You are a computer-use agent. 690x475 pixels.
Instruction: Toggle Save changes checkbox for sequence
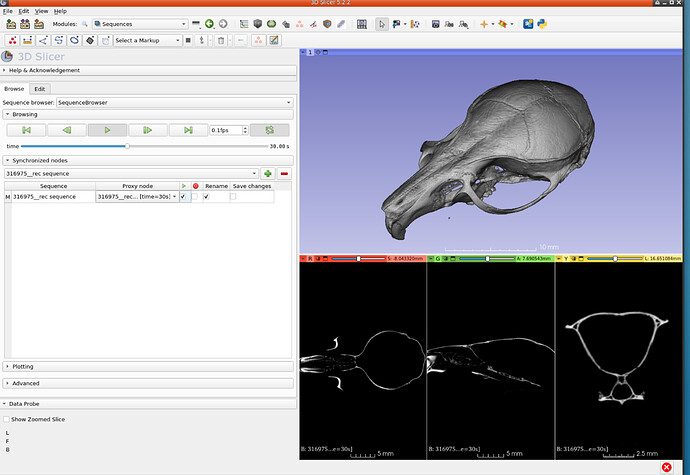point(234,197)
